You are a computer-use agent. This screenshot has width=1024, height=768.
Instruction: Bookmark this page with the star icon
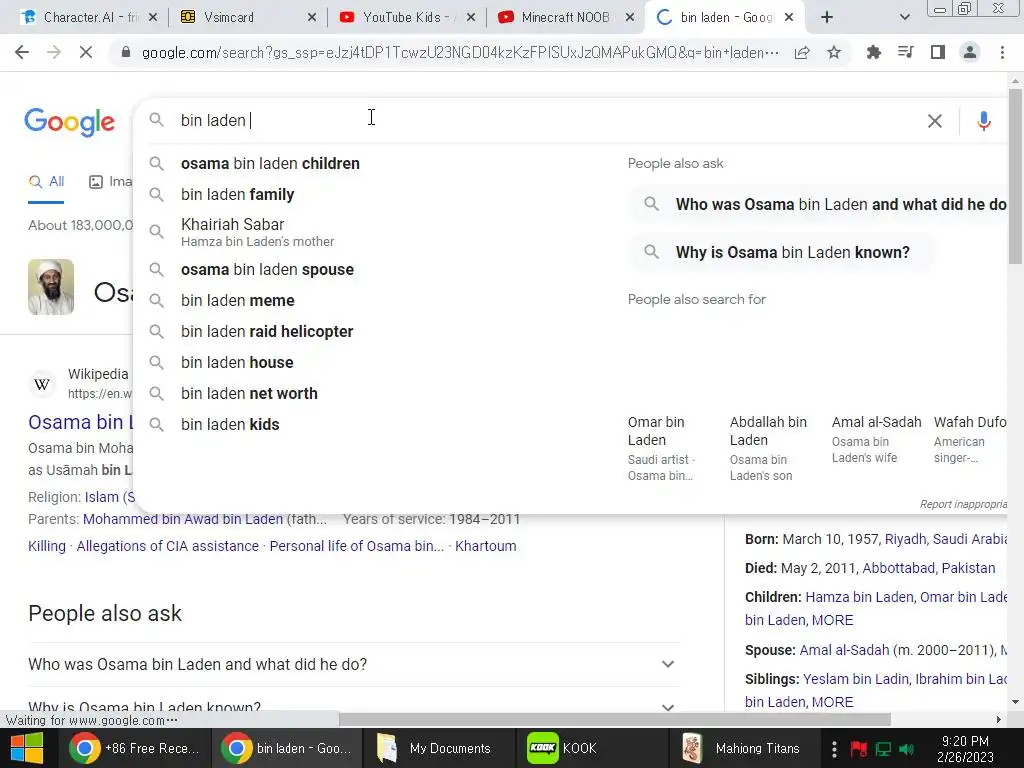834,52
